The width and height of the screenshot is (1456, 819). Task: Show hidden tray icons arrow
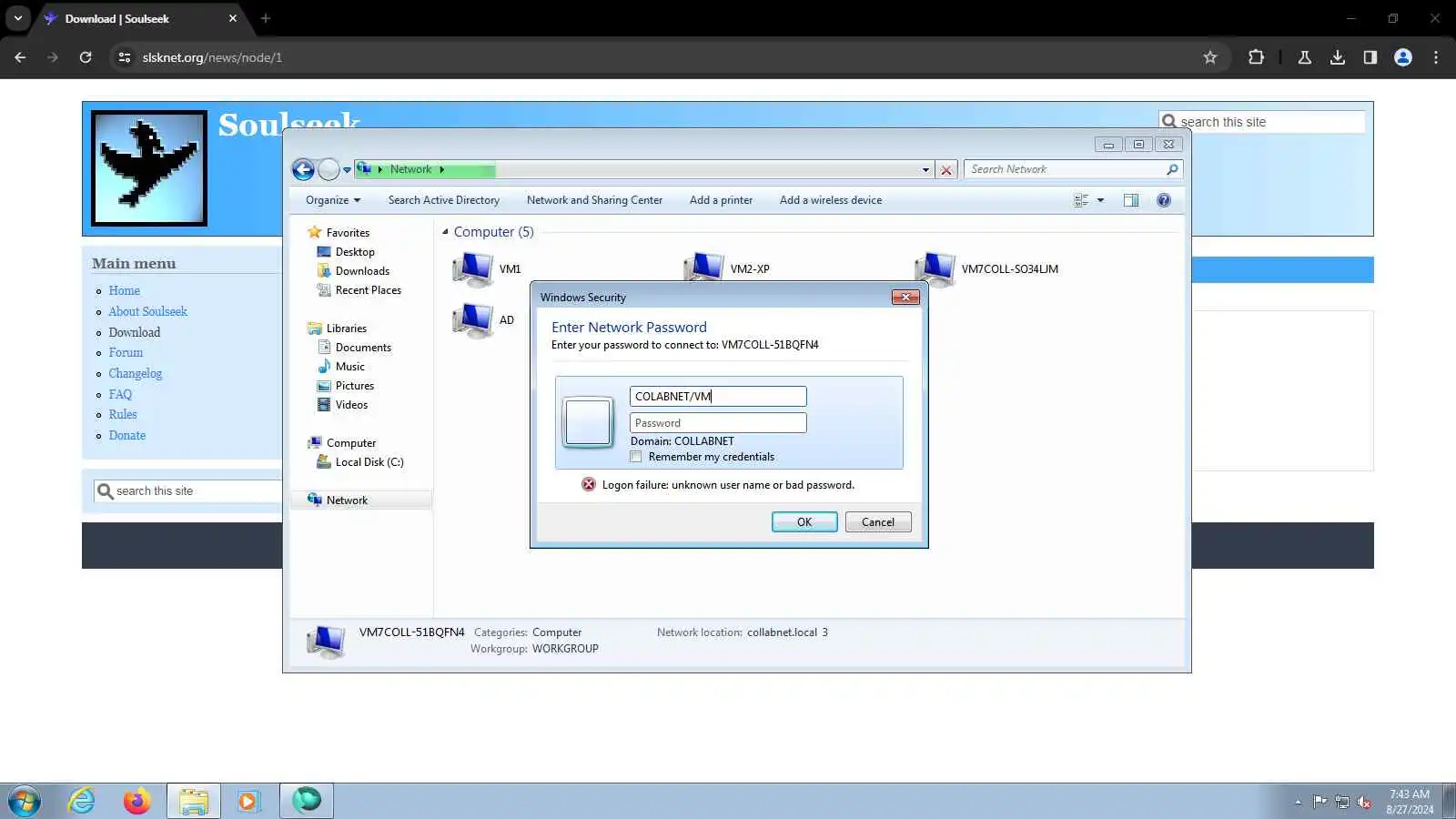tap(1298, 803)
